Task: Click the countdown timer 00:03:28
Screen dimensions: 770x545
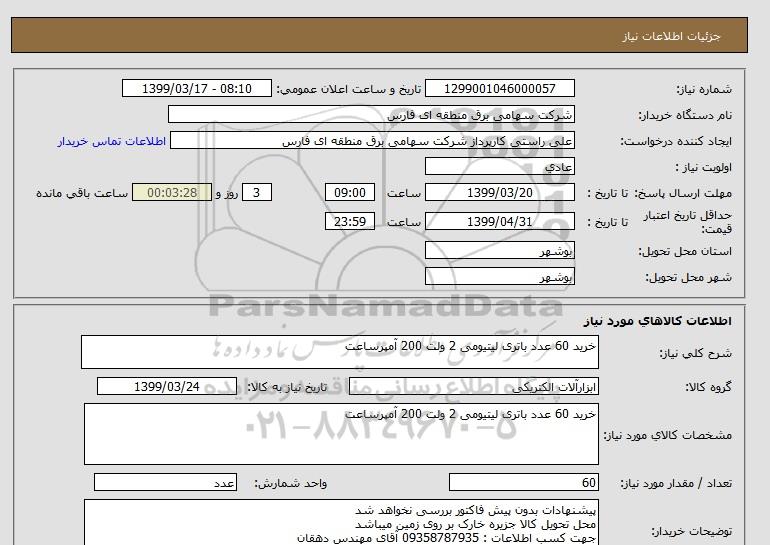Action: pos(172,192)
